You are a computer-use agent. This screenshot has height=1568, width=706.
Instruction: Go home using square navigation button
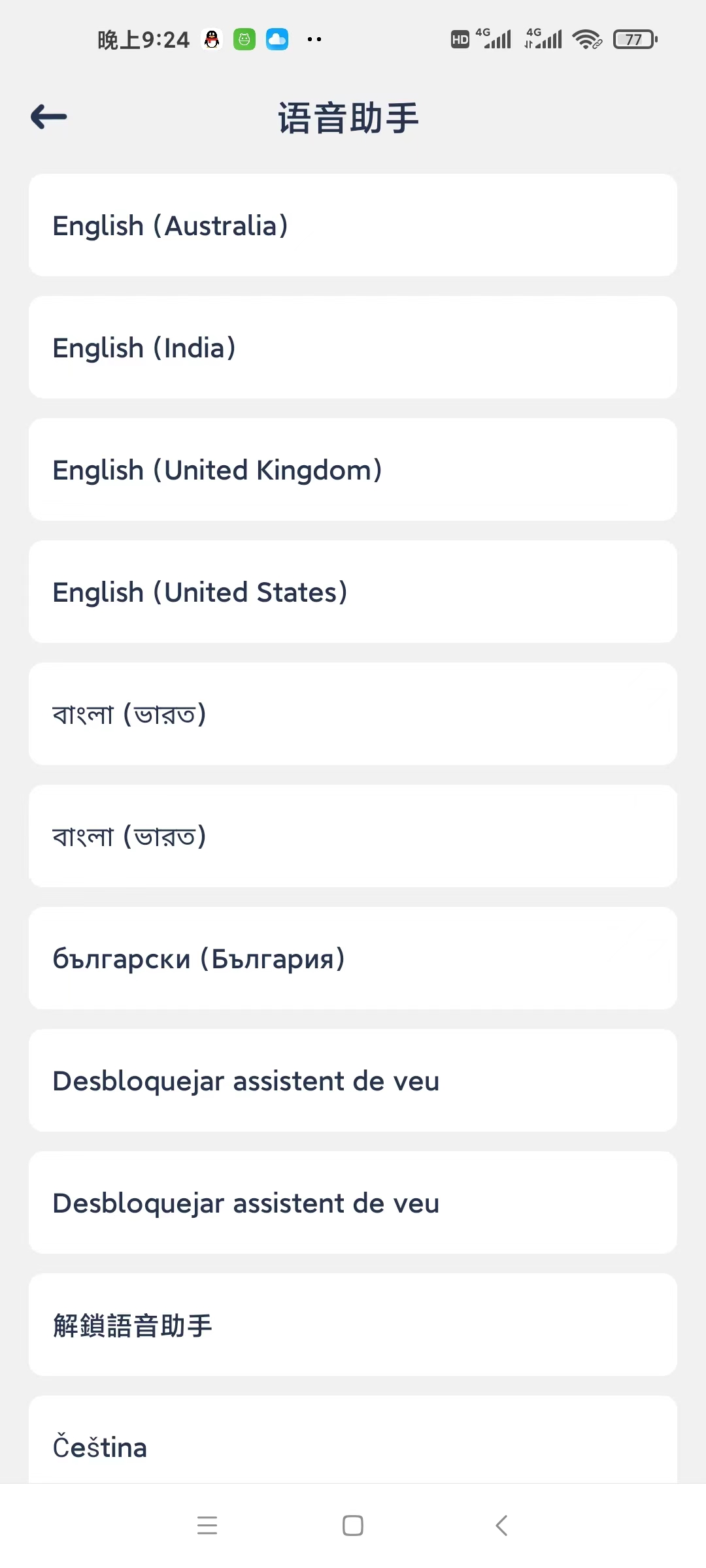(x=353, y=1525)
